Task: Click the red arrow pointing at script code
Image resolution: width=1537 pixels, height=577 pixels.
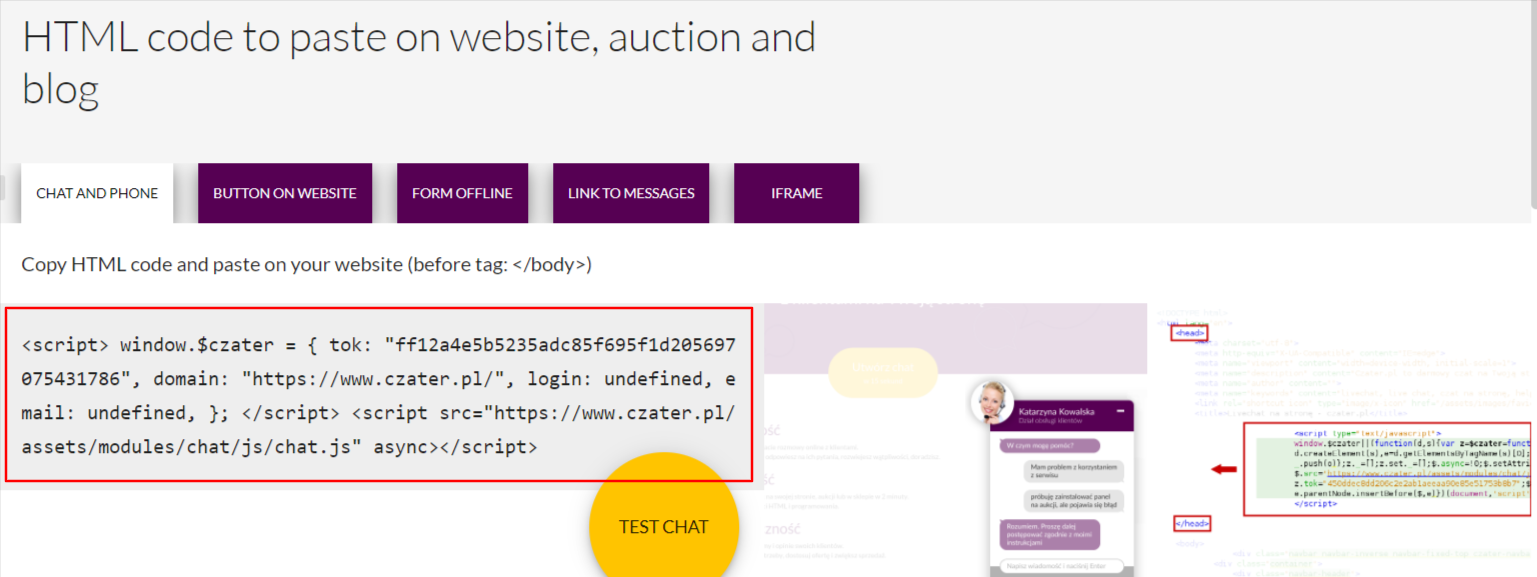Action: 1222,468
